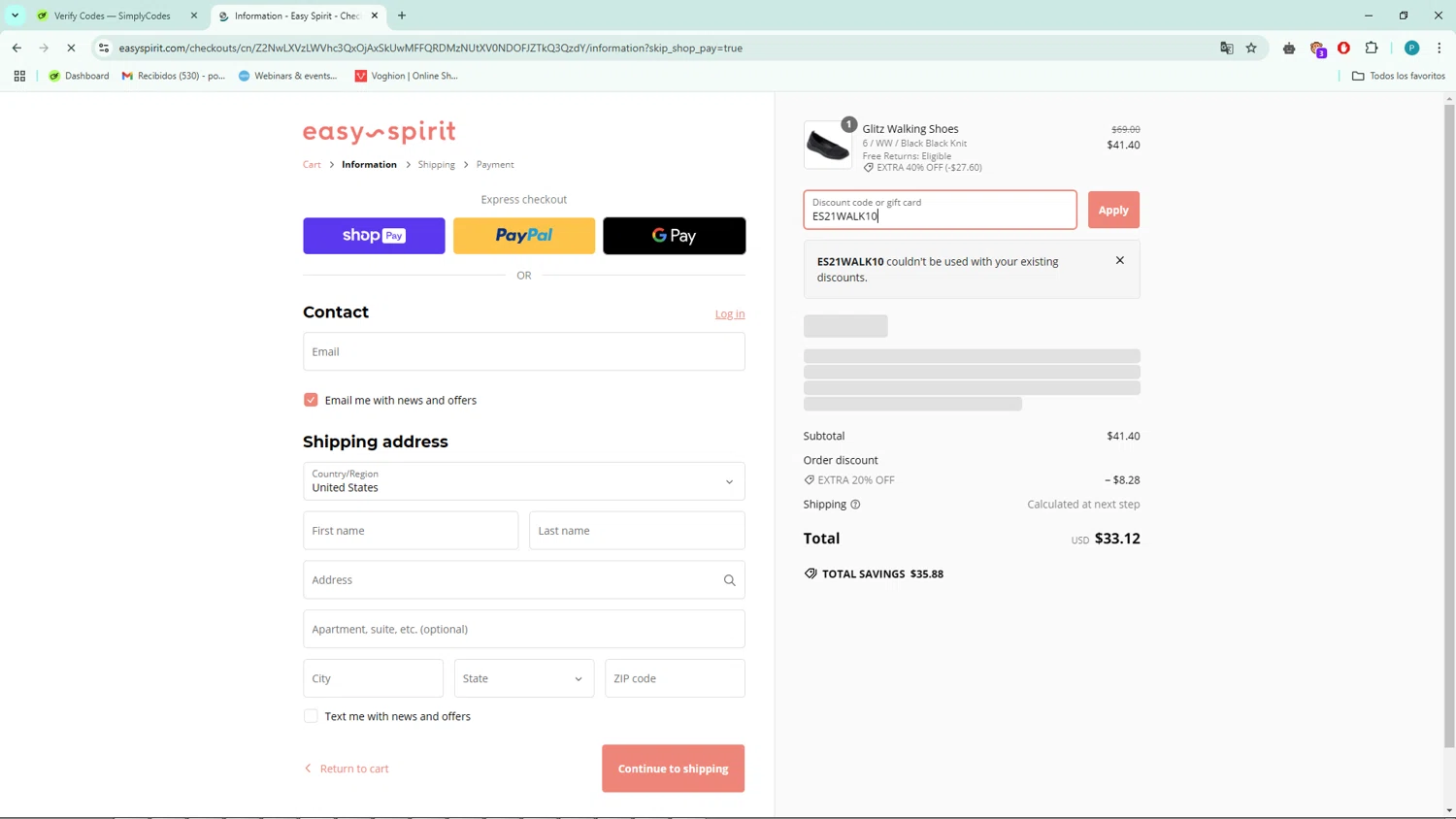Viewport: 1456px width, 819px height.
Task: Click the discount code input field
Action: [x=940, y=210]
